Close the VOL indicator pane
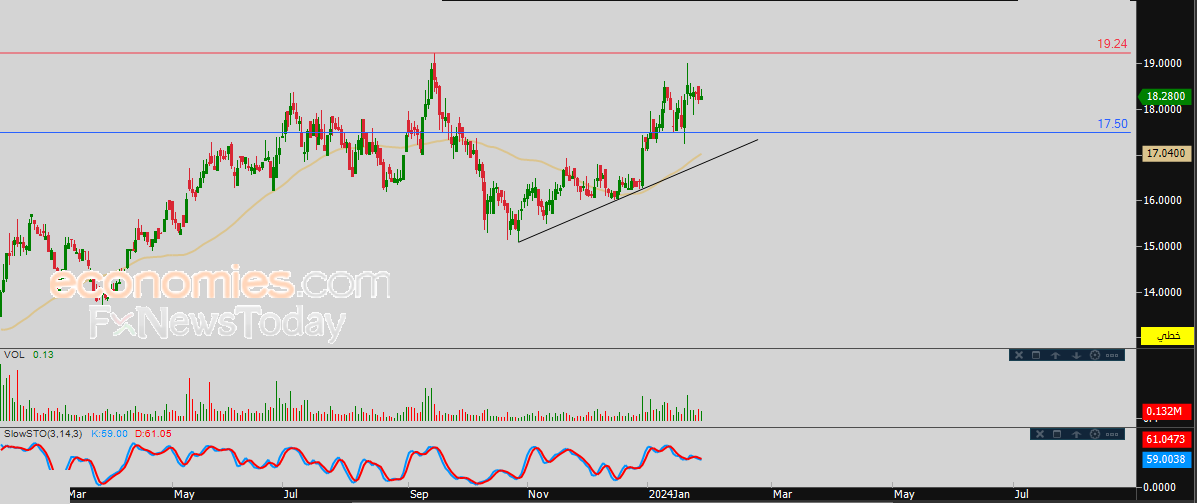 [1018, 355]
